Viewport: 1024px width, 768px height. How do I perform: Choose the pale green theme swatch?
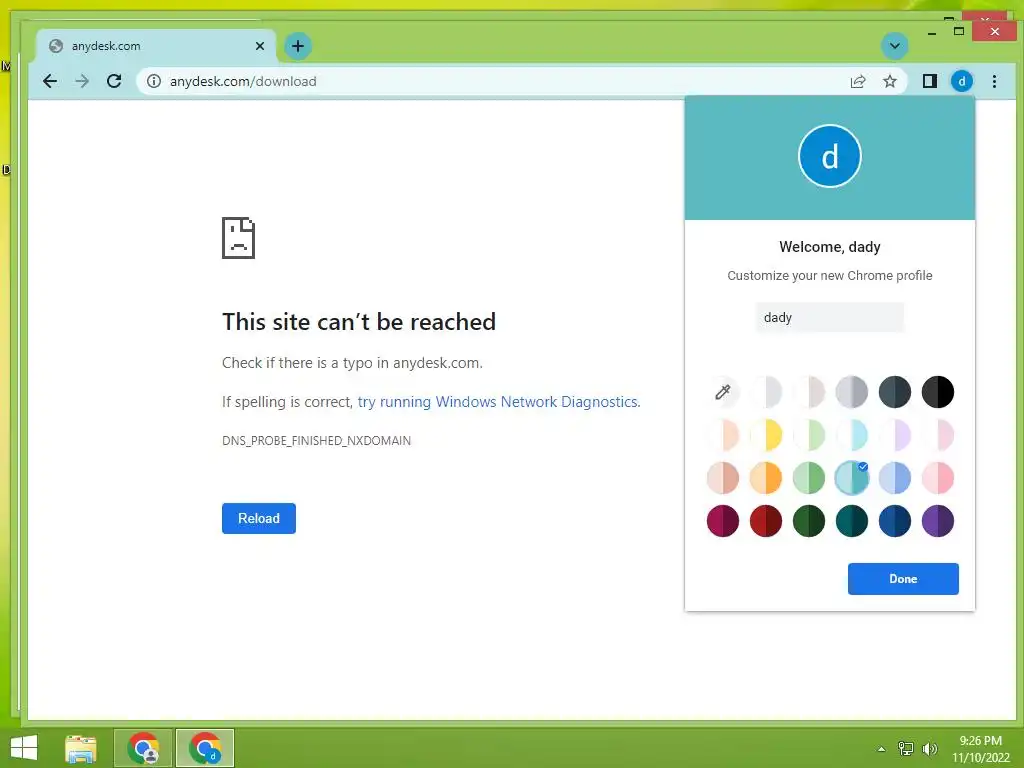(x=808, y=435)
